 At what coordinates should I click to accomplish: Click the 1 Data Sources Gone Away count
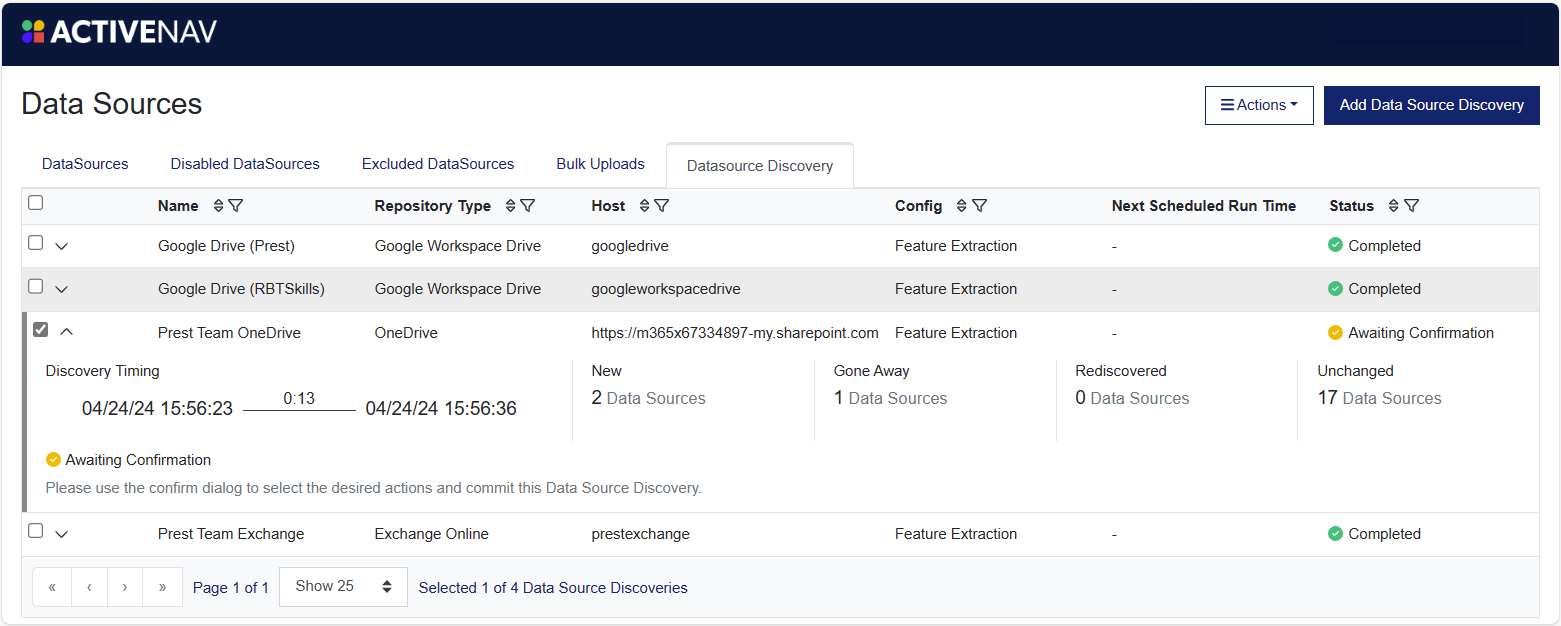(891, 398)
